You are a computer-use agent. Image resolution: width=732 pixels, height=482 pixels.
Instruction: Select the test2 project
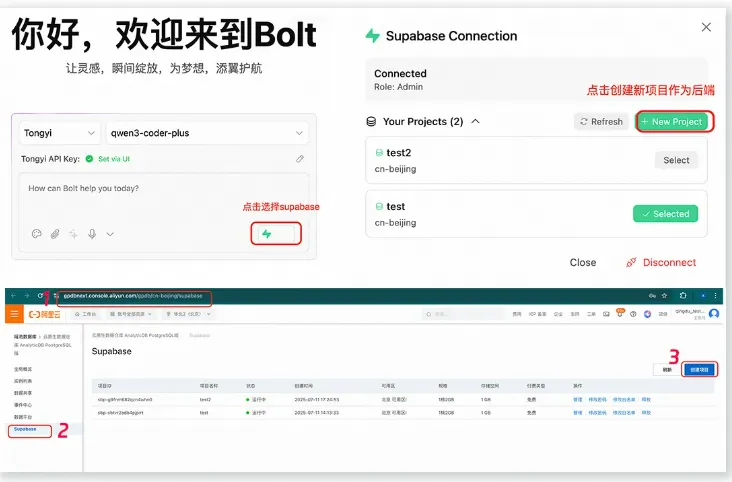(676, 160)
